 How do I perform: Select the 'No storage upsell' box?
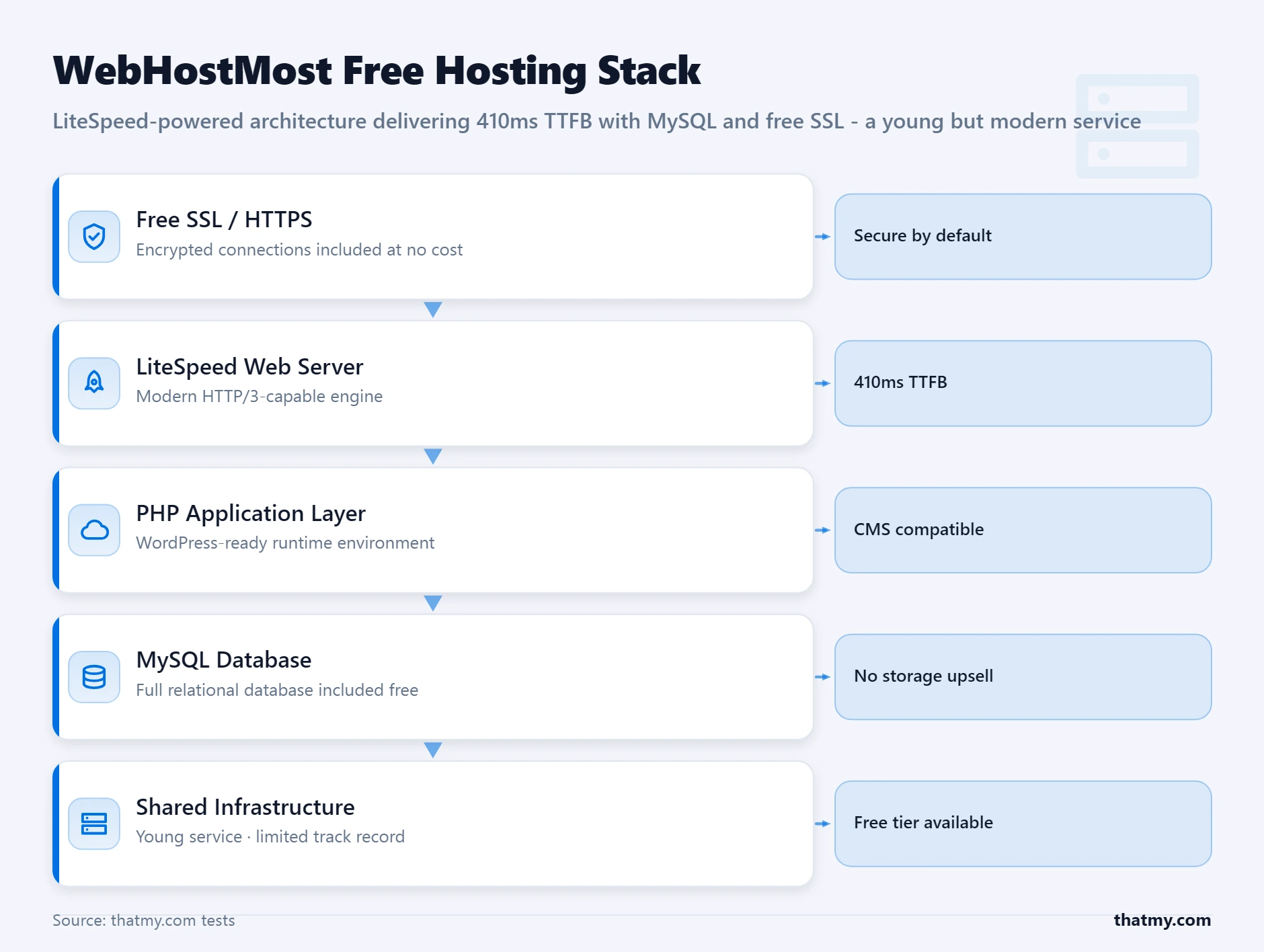point(1023,677)
